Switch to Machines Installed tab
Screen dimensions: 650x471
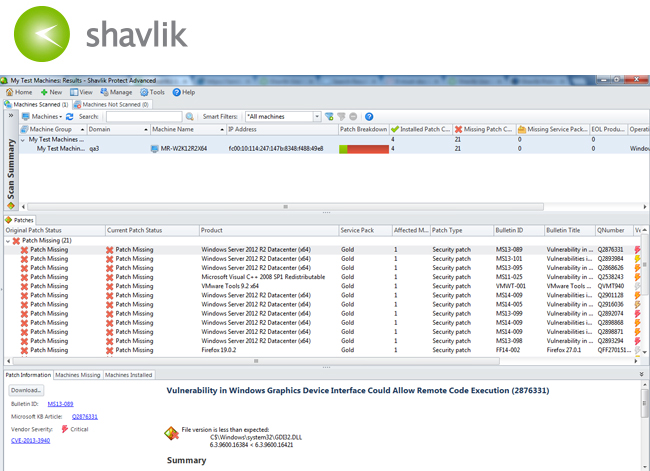coord(129,375)
